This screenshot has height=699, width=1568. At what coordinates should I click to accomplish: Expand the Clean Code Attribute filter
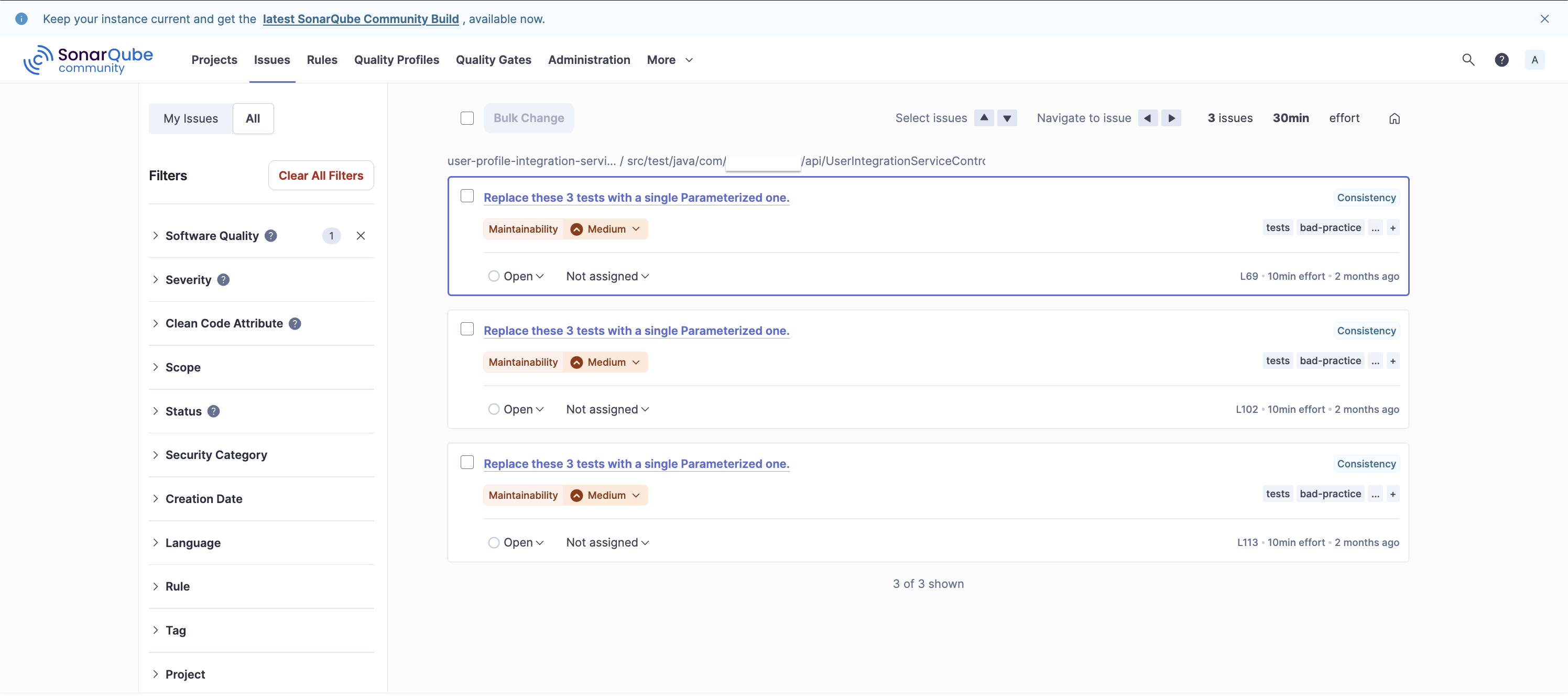(224, 324)
